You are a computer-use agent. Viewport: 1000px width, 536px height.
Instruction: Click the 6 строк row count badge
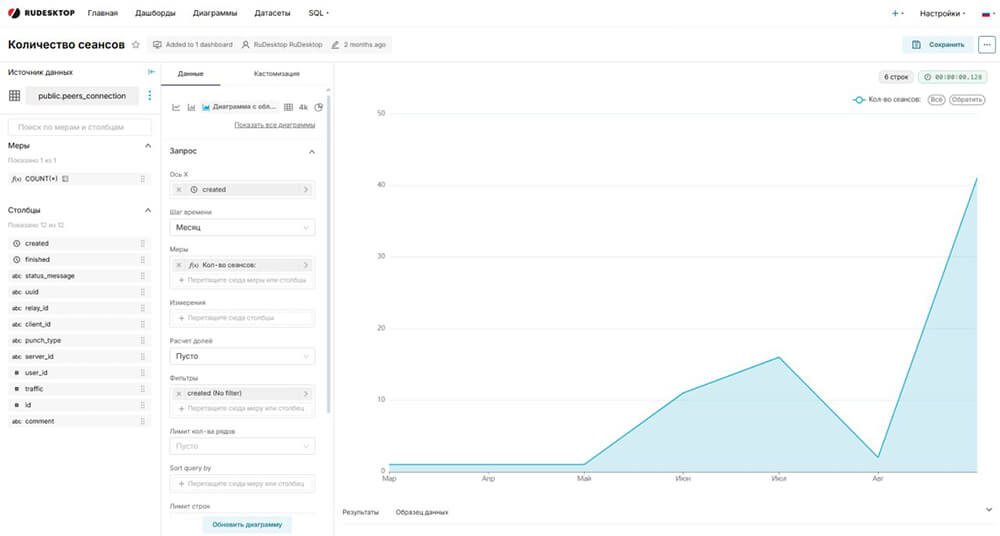896,77
